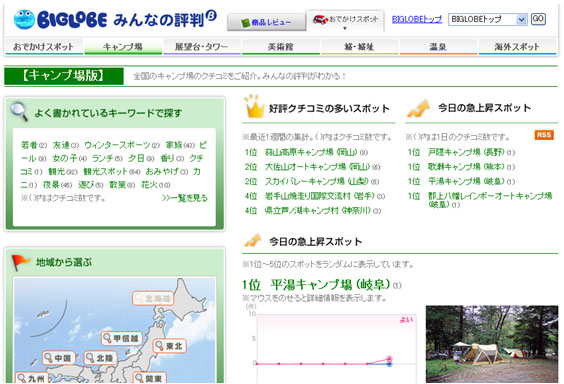Click the 夕日 keyword link

tap(137, 158)
